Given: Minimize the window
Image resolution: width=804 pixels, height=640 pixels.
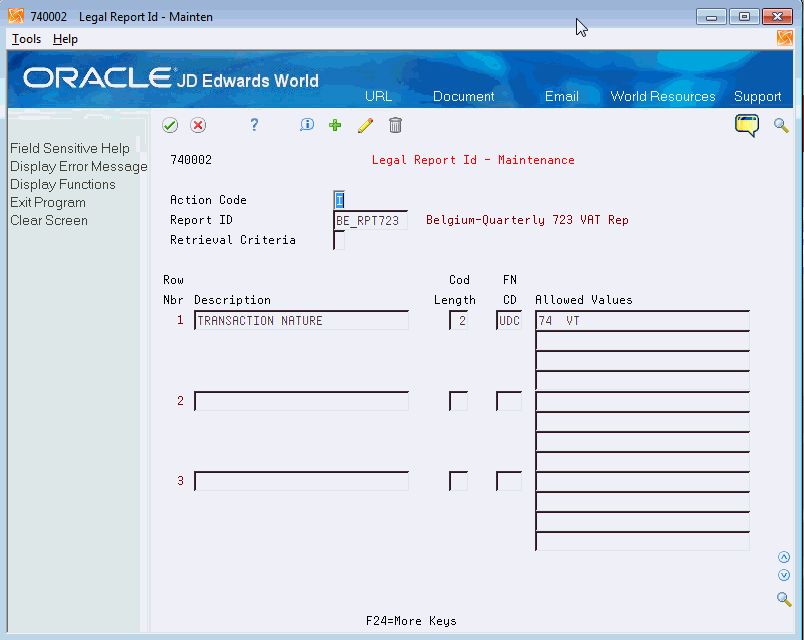Looking at the screenshot, I should (711, 17).
